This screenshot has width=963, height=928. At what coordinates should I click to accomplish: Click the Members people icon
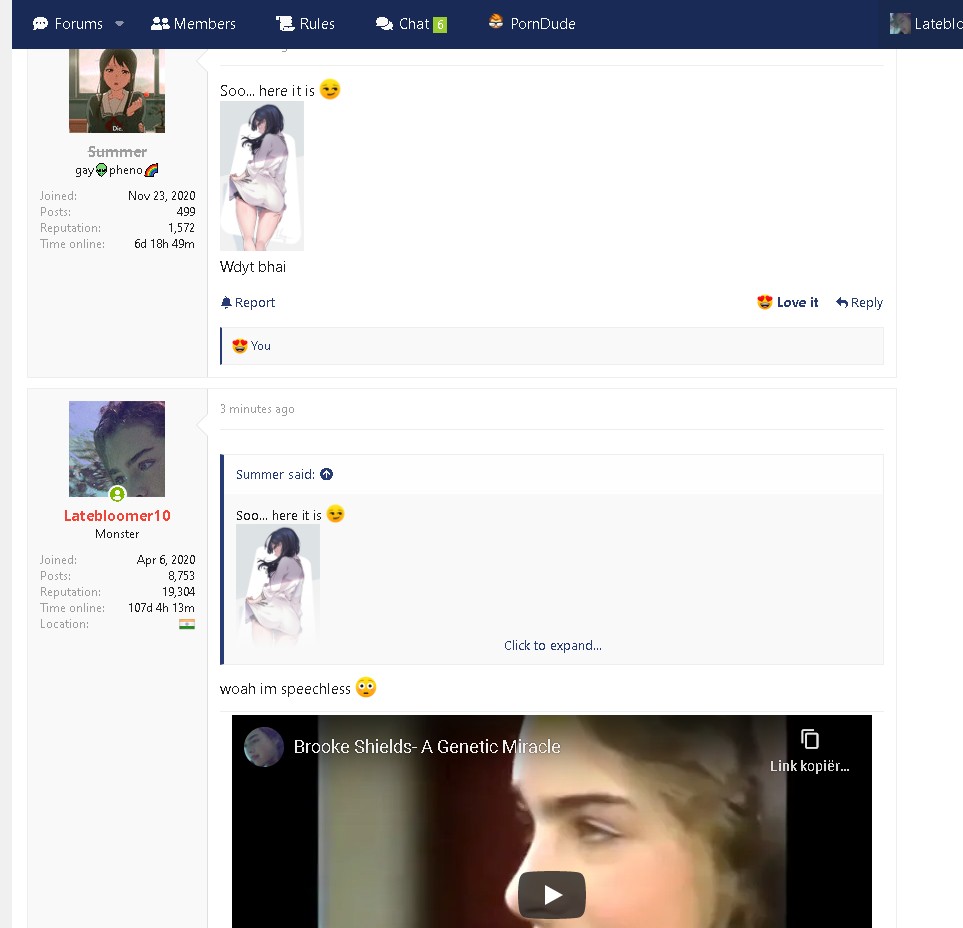pos(160,23)
